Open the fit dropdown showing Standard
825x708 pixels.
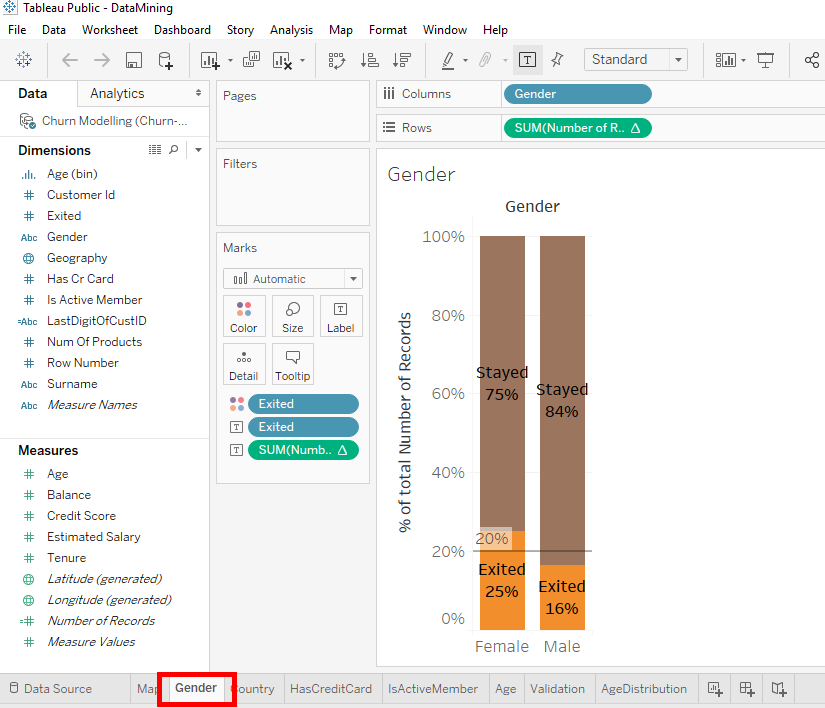point(635,59)
